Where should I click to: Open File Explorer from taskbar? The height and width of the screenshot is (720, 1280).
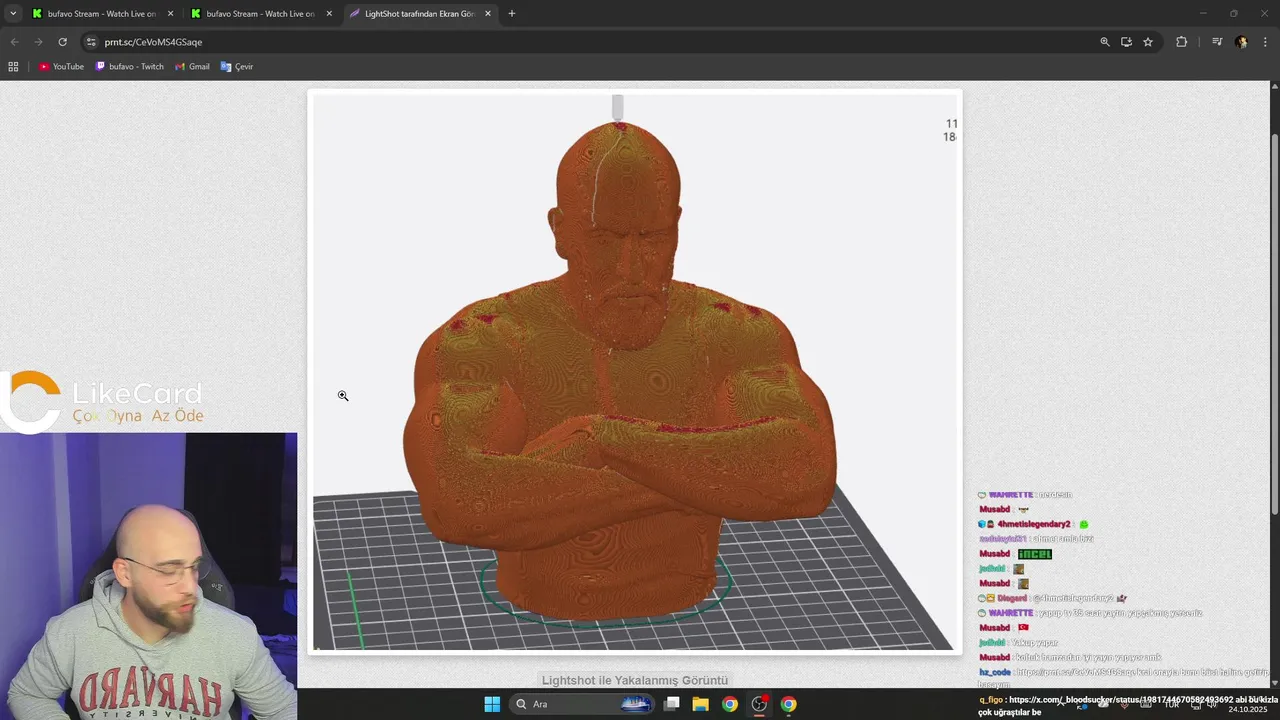click(700, 704)
